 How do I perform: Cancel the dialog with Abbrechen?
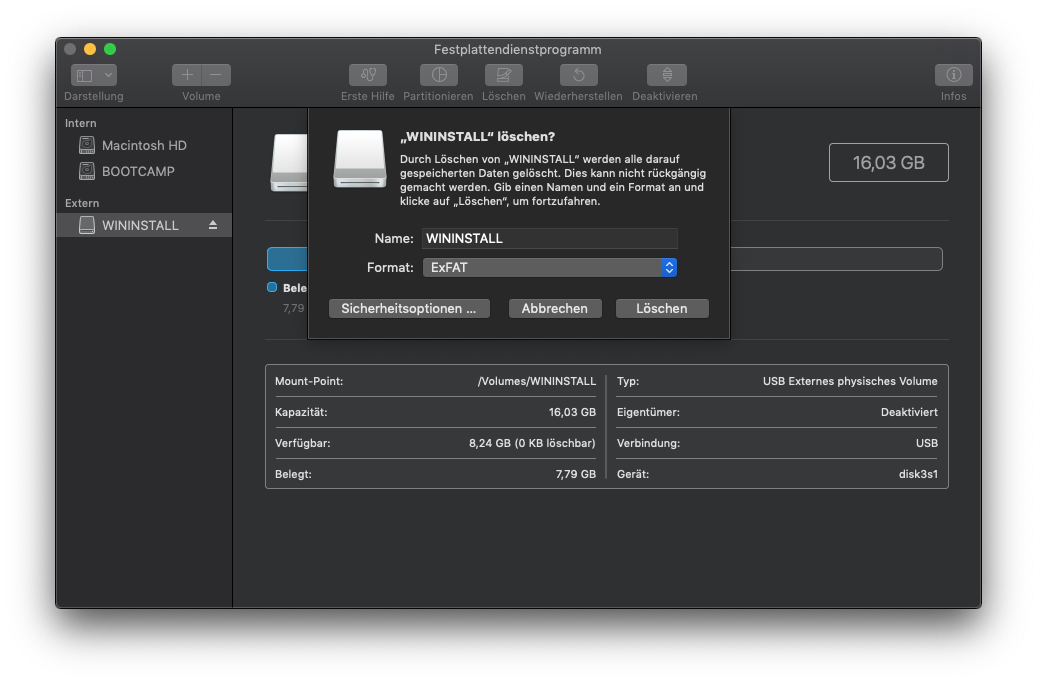pos(555,308)
